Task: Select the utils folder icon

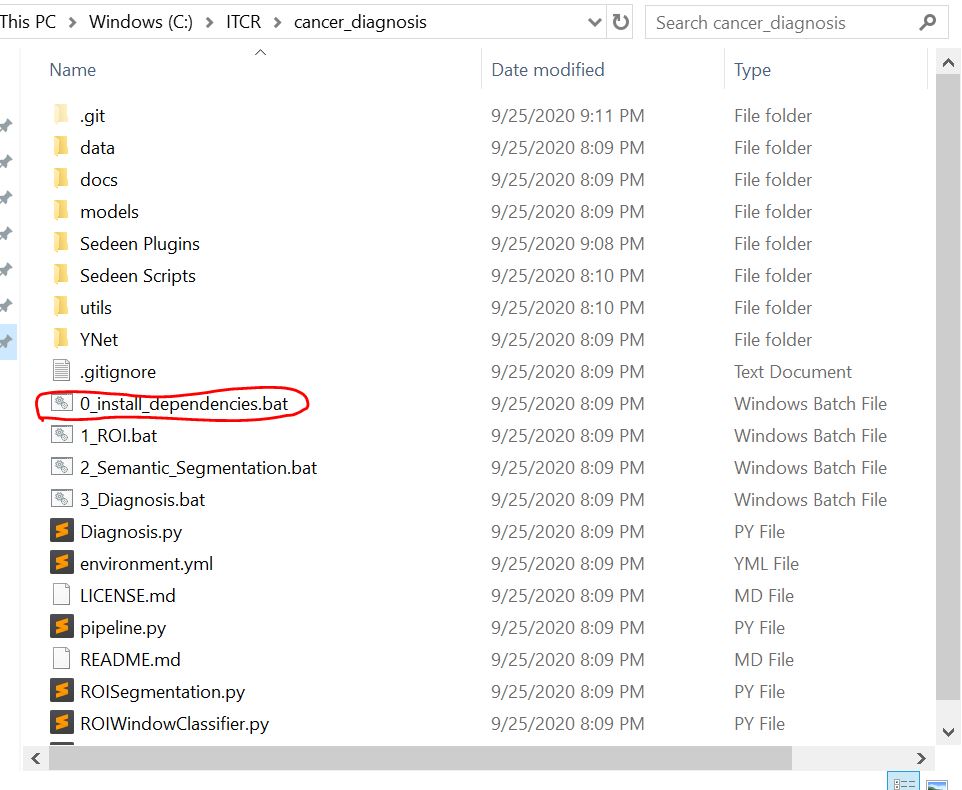Action: (x=61, y=306)
